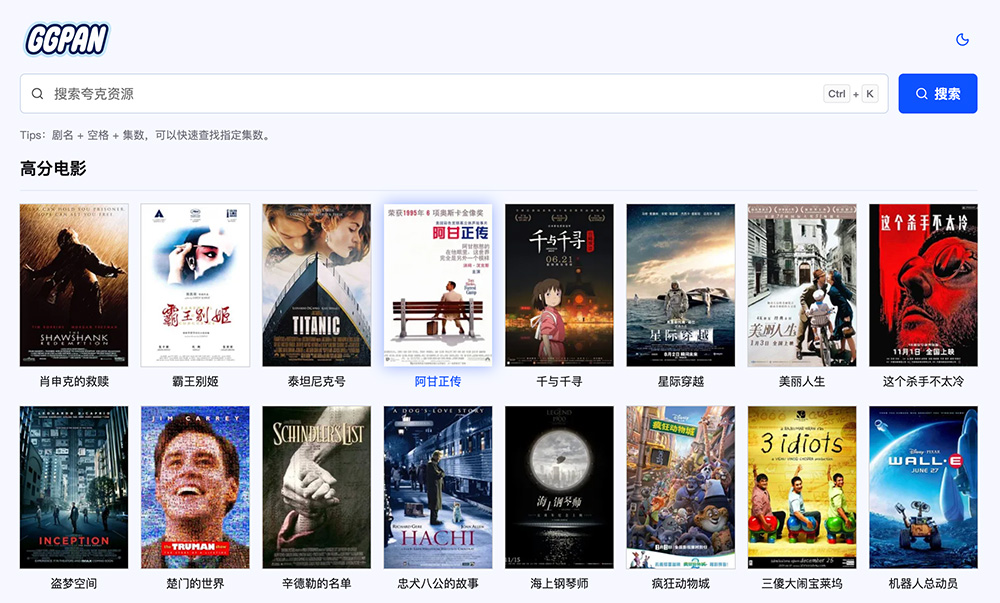
Task: Open the WALL-E poster
Action: [x=923, y=487]
